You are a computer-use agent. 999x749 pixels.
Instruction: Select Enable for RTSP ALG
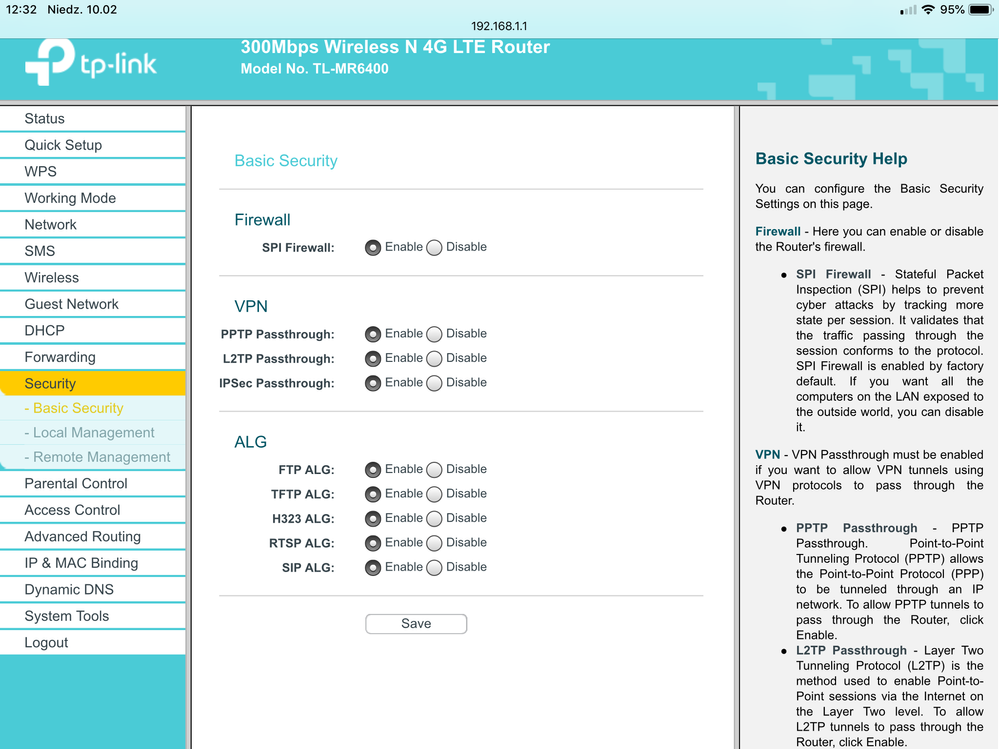373,543
